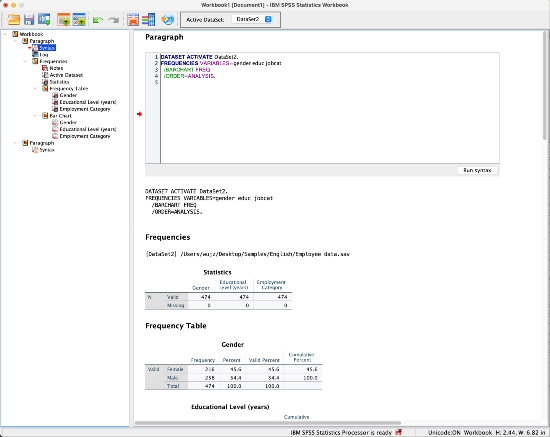
Task: Select Gender under Frequency Table in outline
Action: click(64, 95)
